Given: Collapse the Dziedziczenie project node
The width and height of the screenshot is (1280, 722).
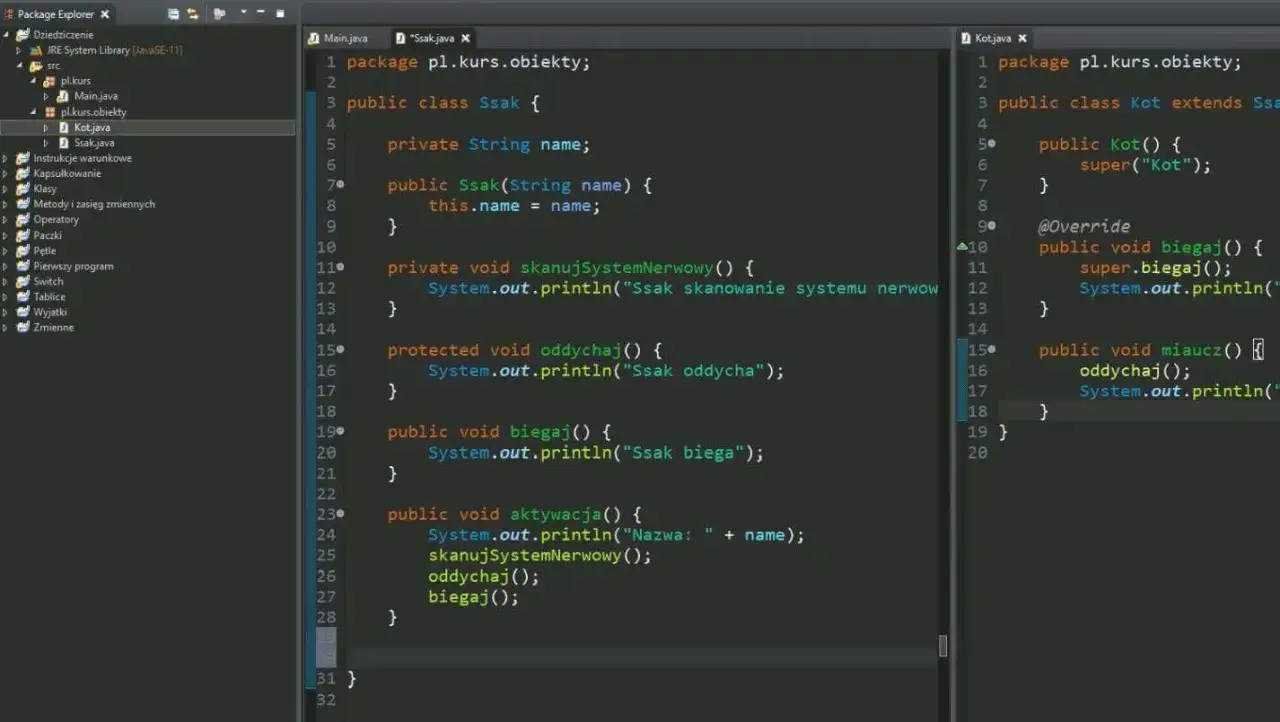Looking at the screenshot, I should tap(6, 34).
